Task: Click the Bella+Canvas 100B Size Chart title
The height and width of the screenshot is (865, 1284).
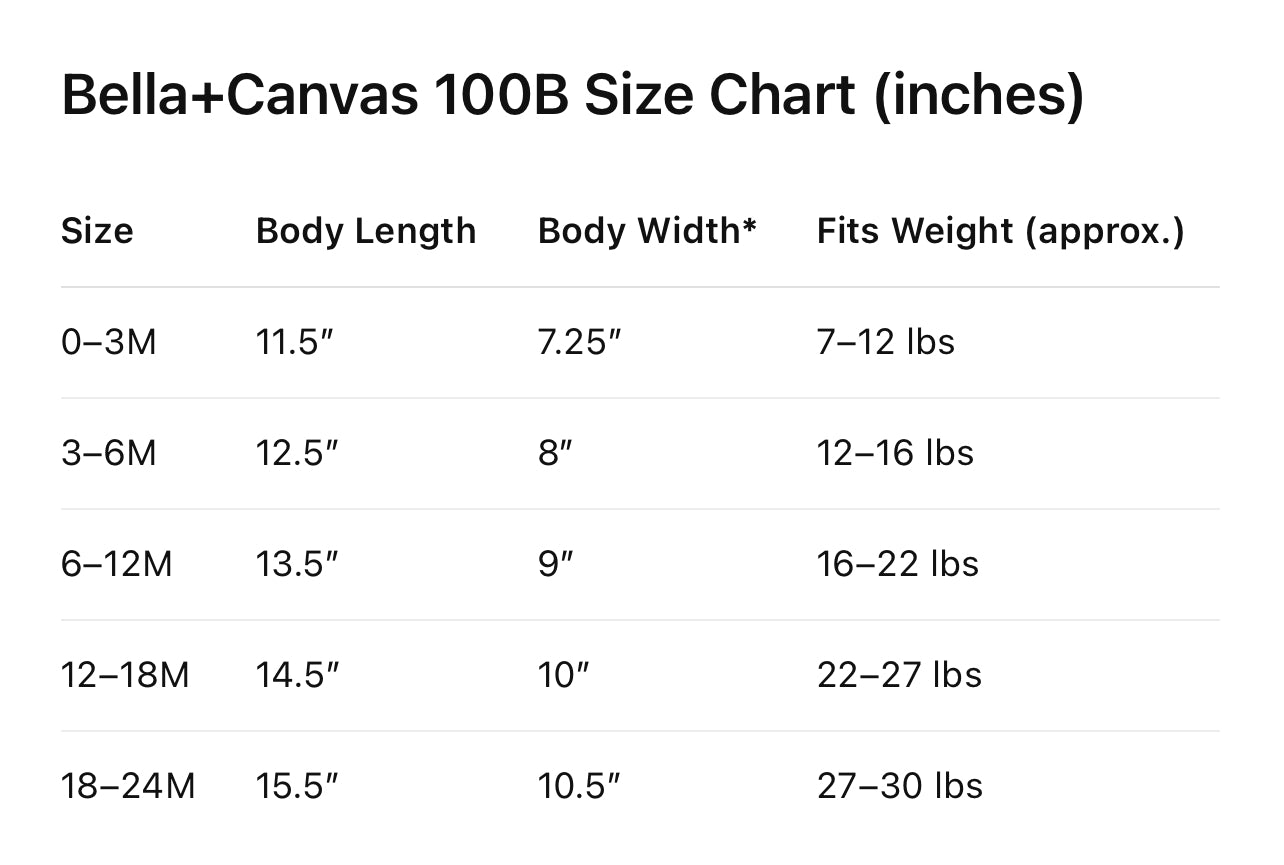Action: pyautogui.click(x=572, y=96)
